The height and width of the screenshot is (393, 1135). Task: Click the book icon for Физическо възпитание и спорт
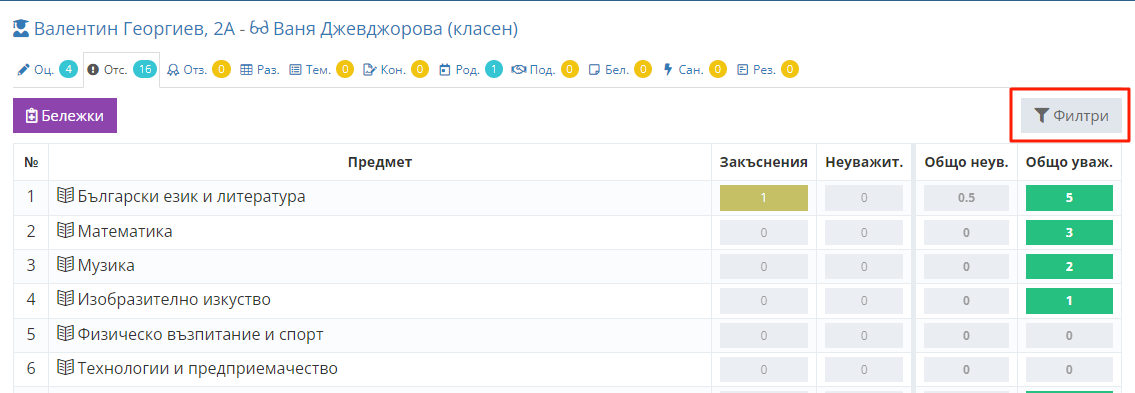tap(66, 334)
